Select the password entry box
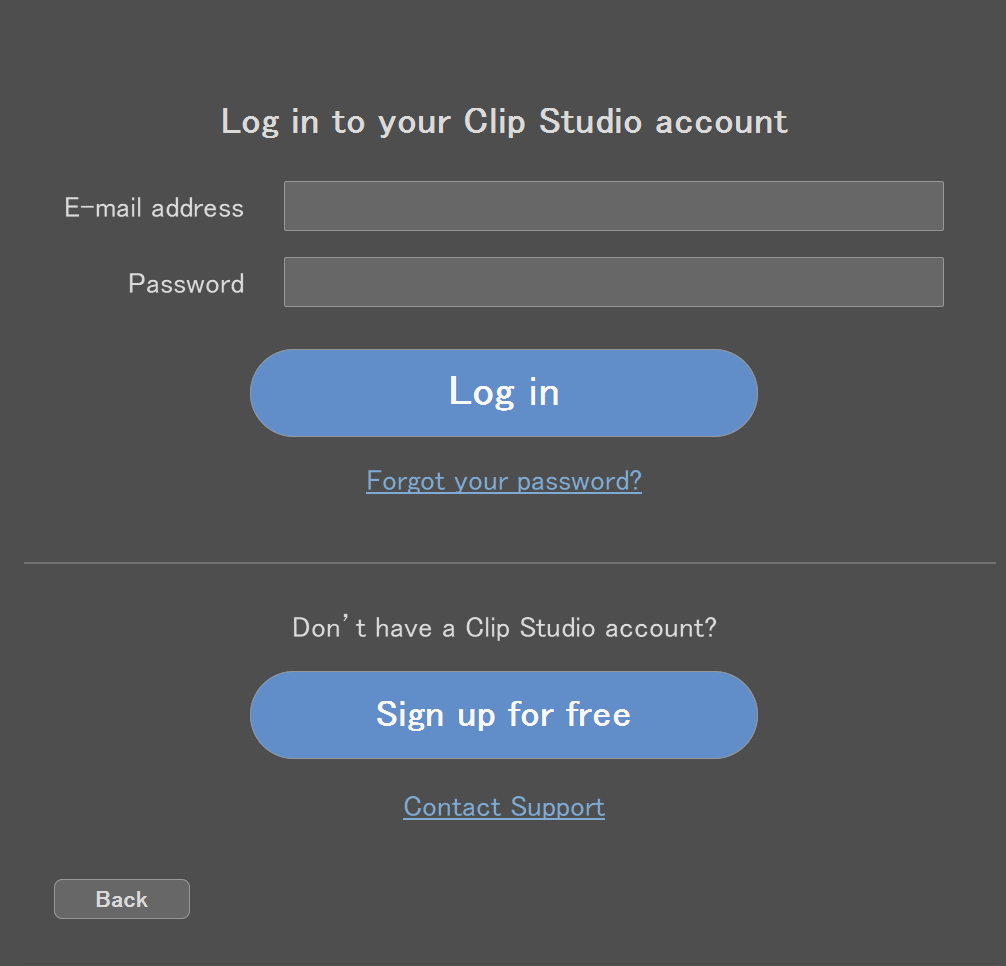Screen dimensions: 1006x966 [x=613, y=282]
